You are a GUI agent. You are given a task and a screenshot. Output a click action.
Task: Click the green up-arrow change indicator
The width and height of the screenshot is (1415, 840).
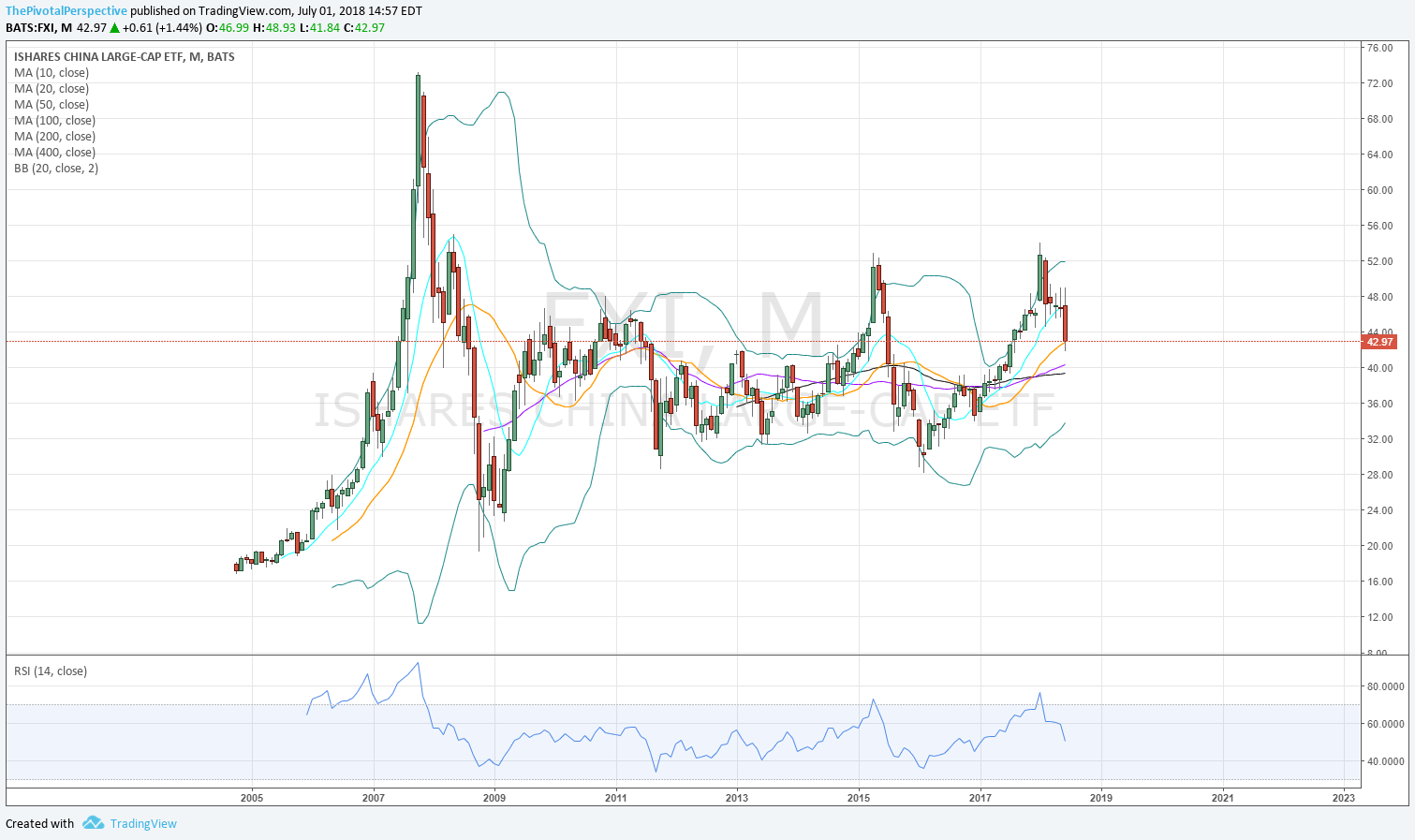tap(114, 27)
